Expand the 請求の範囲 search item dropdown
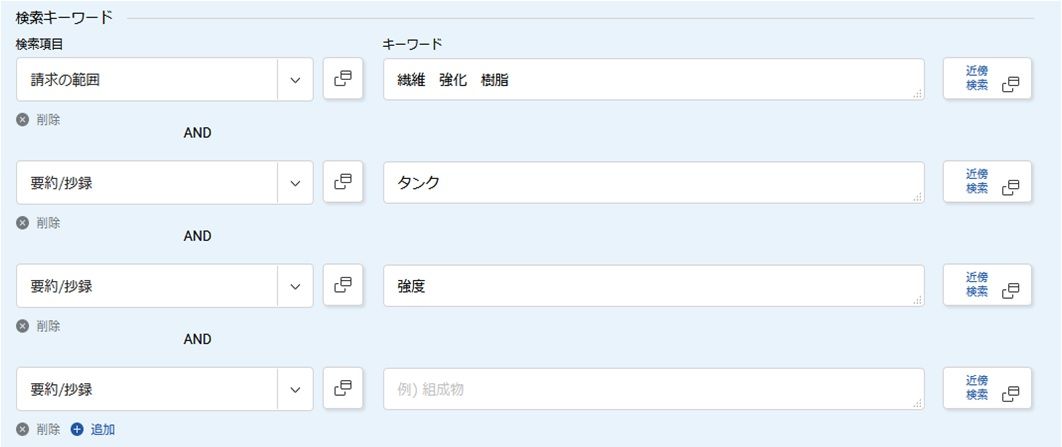The height and width of the screenshot is (447, 1062). (295, 80)
